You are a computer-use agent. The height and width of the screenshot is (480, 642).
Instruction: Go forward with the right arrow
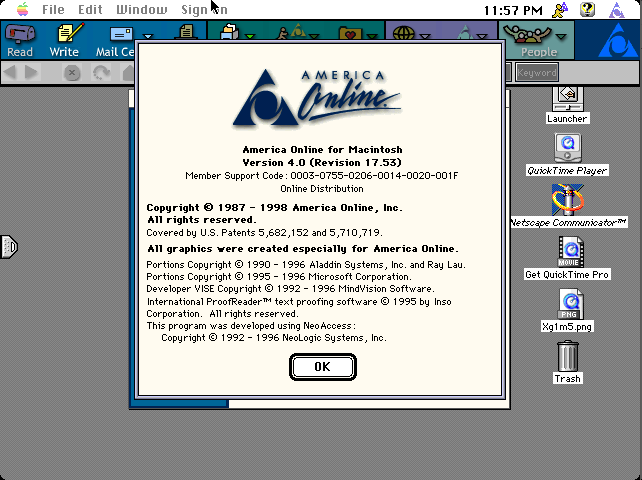31,72
